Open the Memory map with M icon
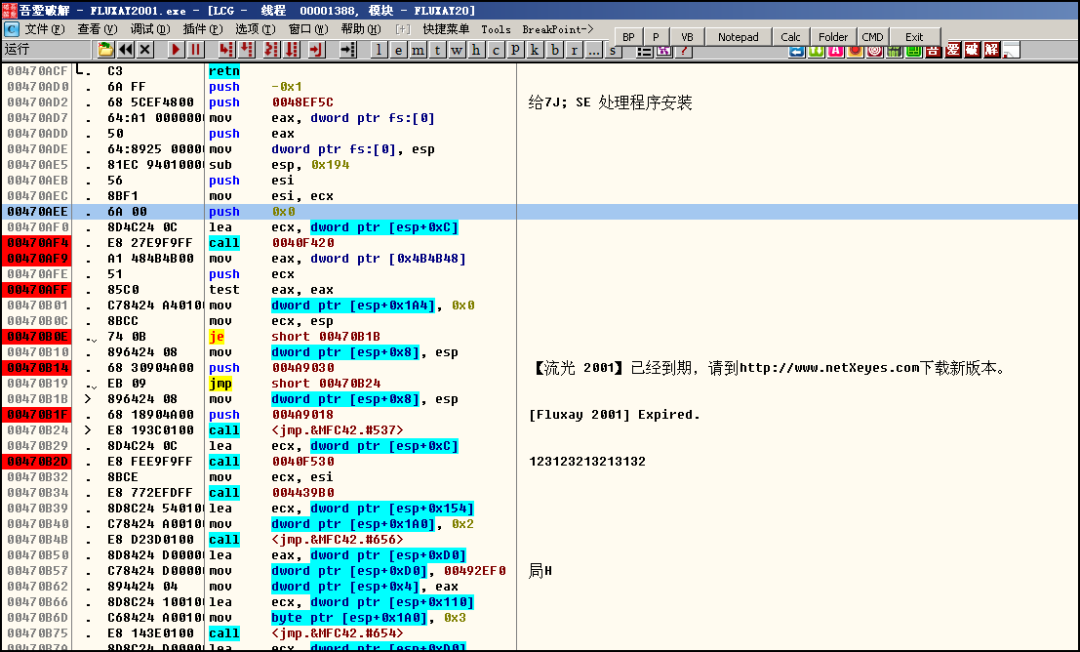This screenshot has width=1080, height=652. 417,50
